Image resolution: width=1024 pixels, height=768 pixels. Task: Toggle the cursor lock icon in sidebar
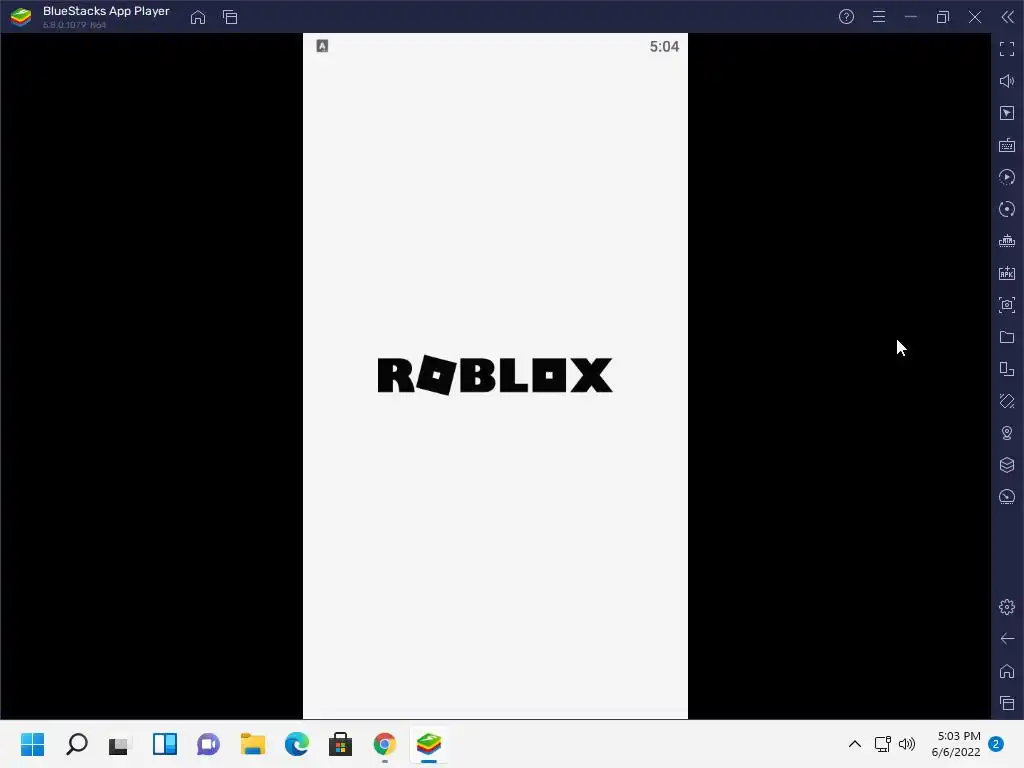click(x=1007, y=113)
